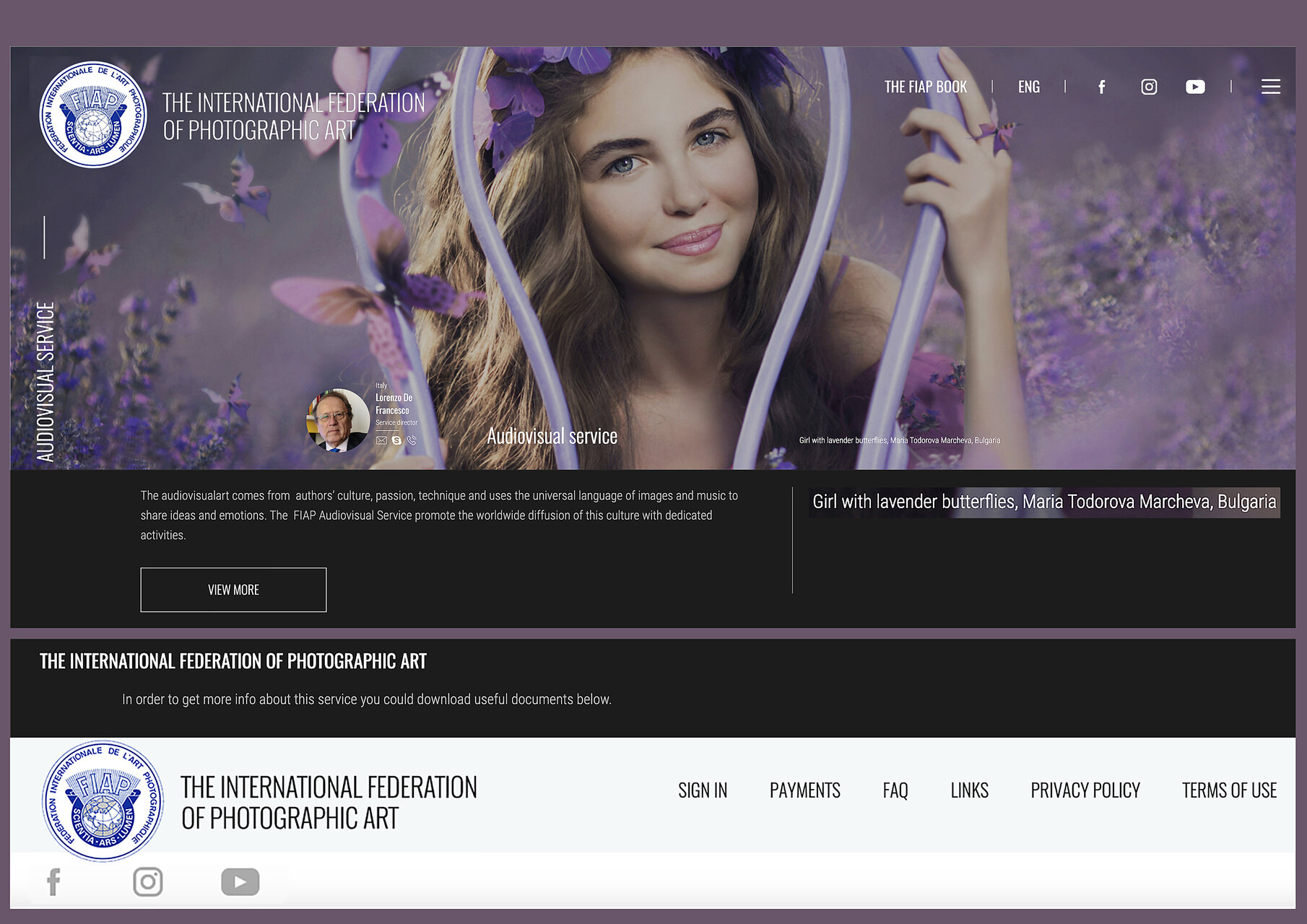Open the ENG language selector
The height and width of the screenshot is (924, 1307).
click(1028, 87)
